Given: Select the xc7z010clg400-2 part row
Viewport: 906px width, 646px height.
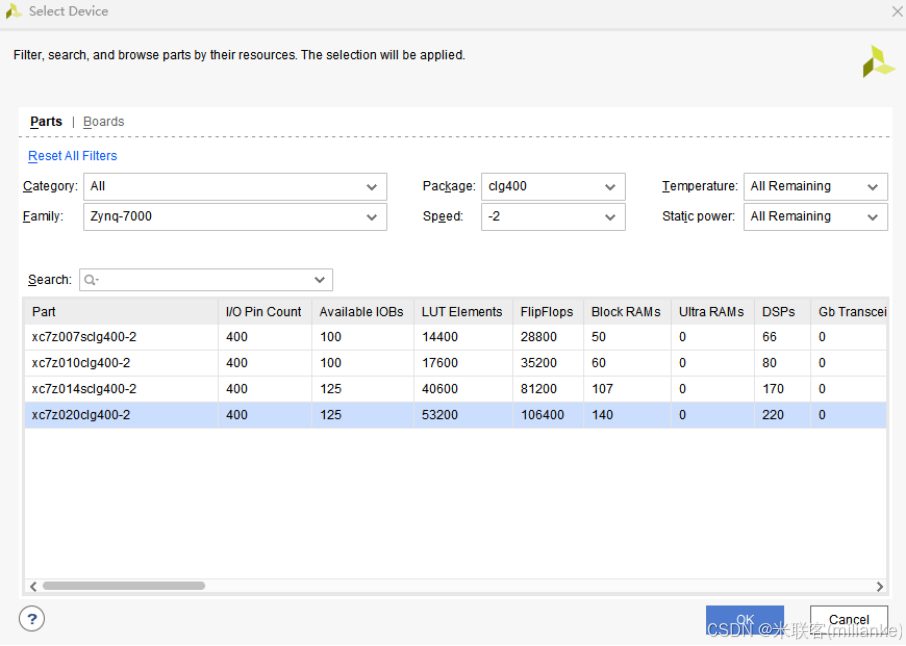Looking at the screenshot, I should tap(455, 363).
